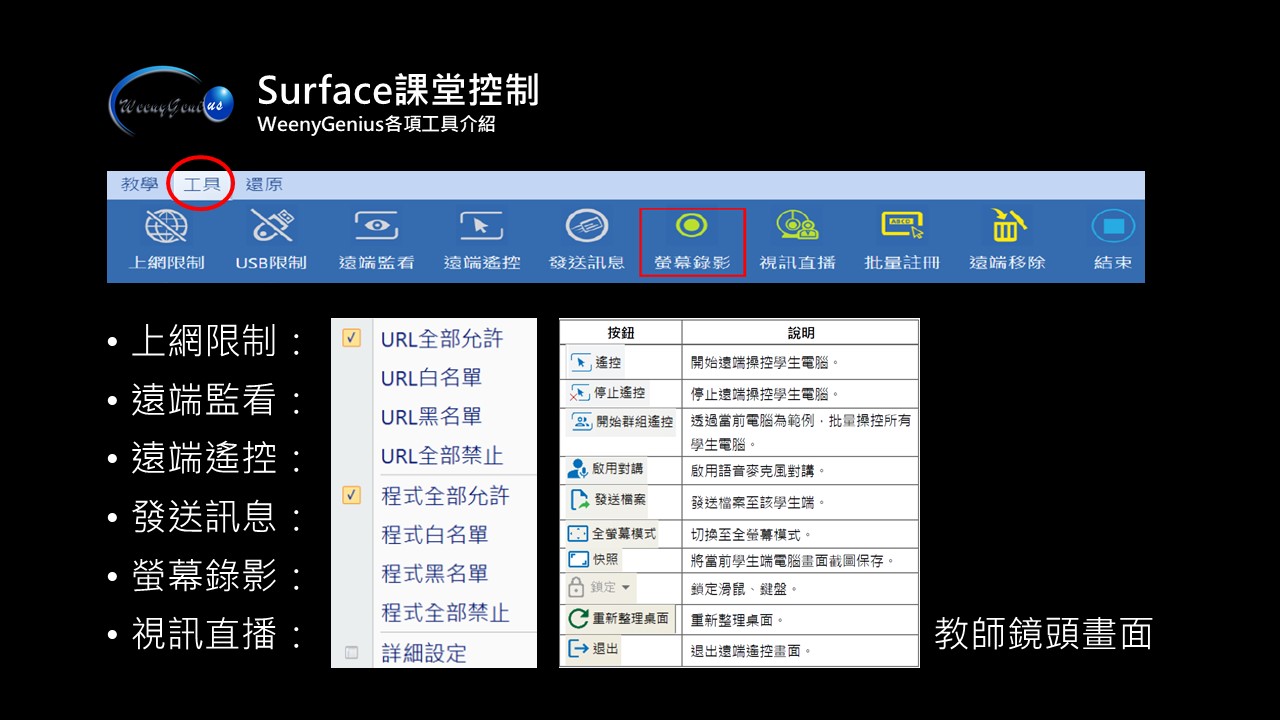
Task: Click the 停止遠端操控學生電腦 description
Action: pos(765,393)
